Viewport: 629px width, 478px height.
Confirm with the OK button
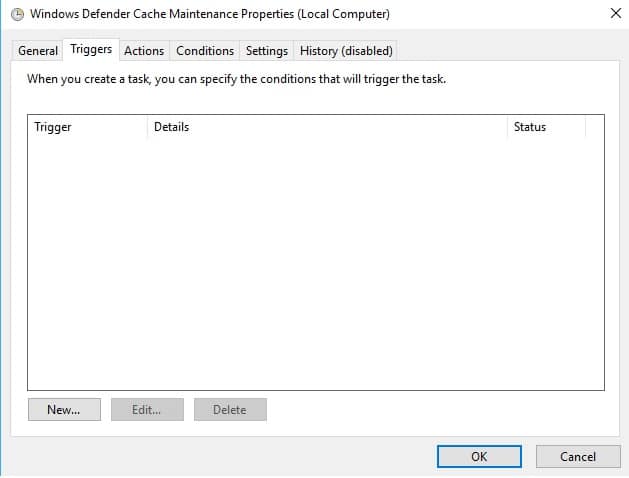tap(479, 456)
